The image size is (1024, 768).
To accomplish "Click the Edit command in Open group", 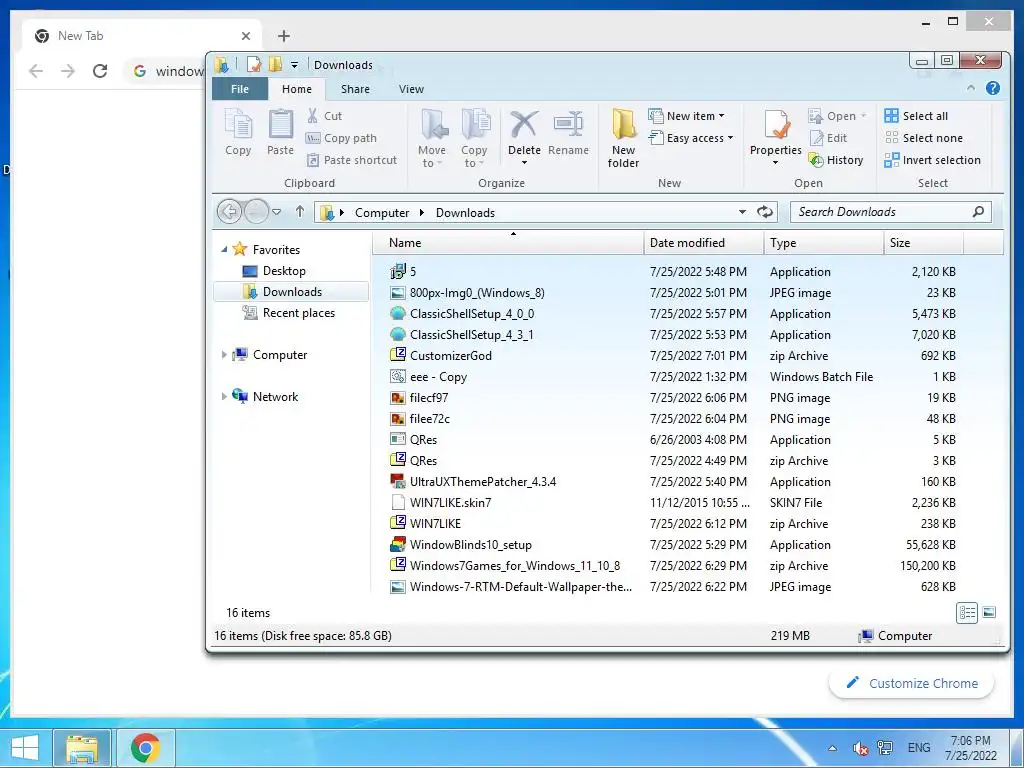I will (828, 138).
